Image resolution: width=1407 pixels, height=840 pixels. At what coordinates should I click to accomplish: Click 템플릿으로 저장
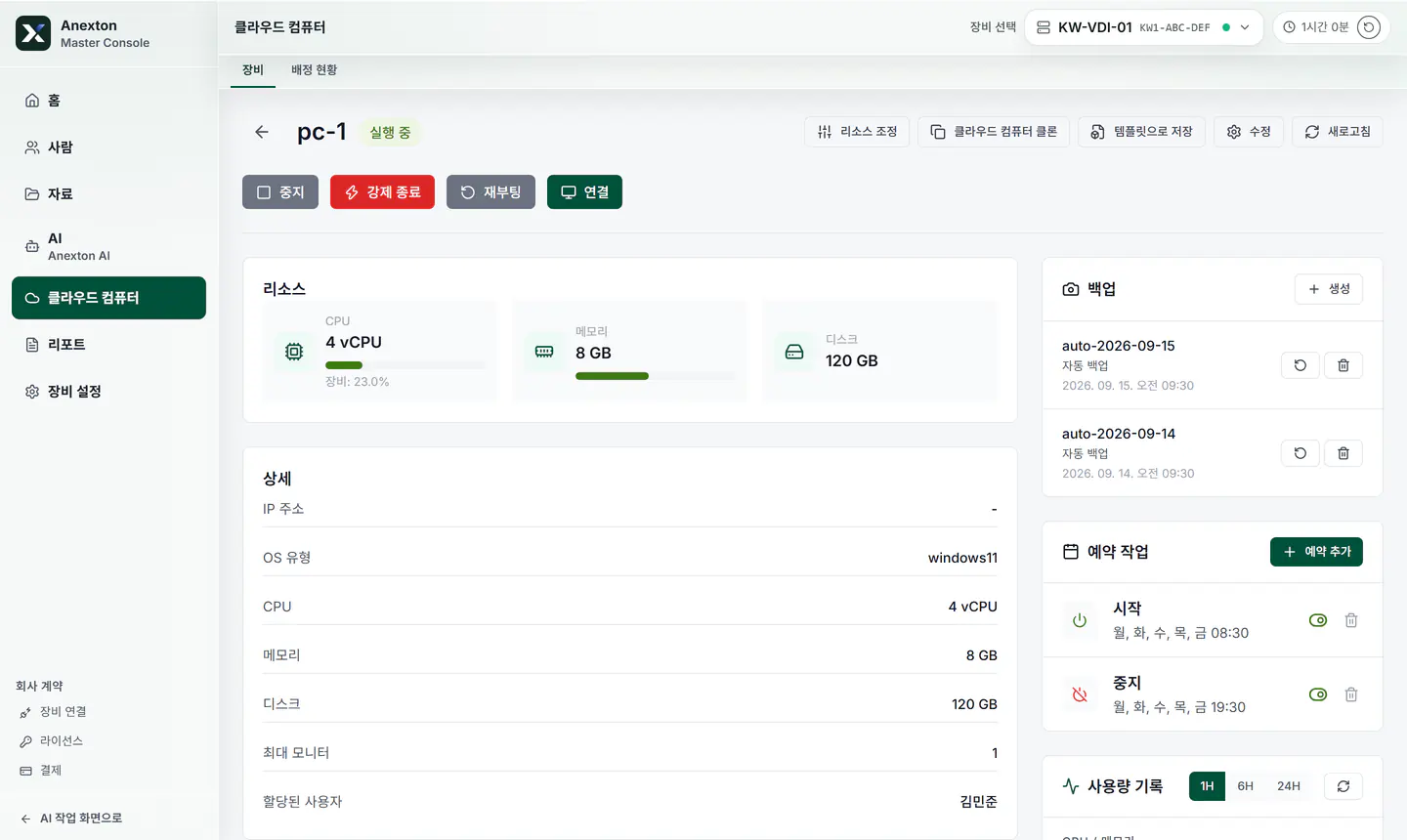1141,132
